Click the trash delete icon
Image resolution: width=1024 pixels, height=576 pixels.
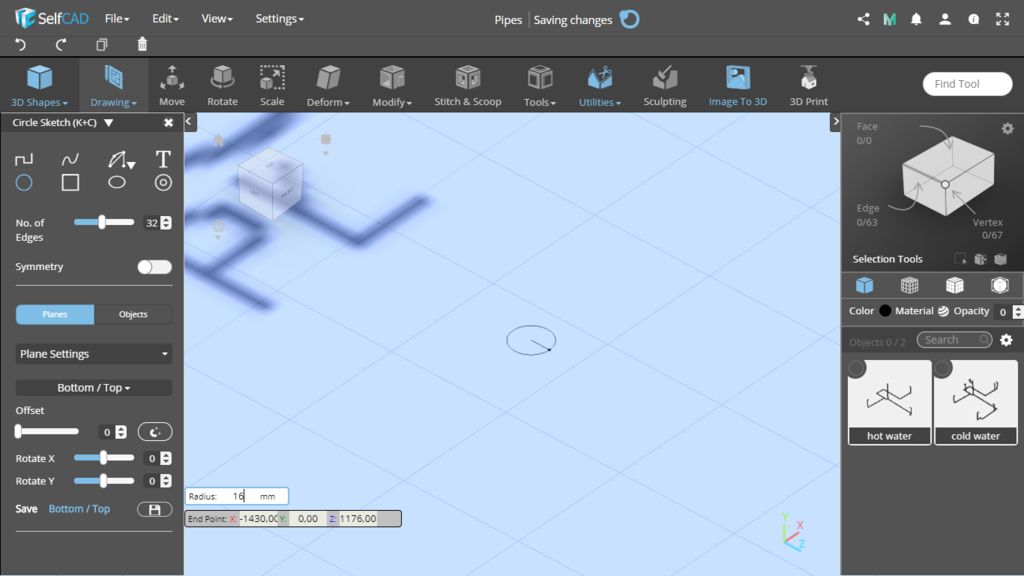tap(142, 44)
